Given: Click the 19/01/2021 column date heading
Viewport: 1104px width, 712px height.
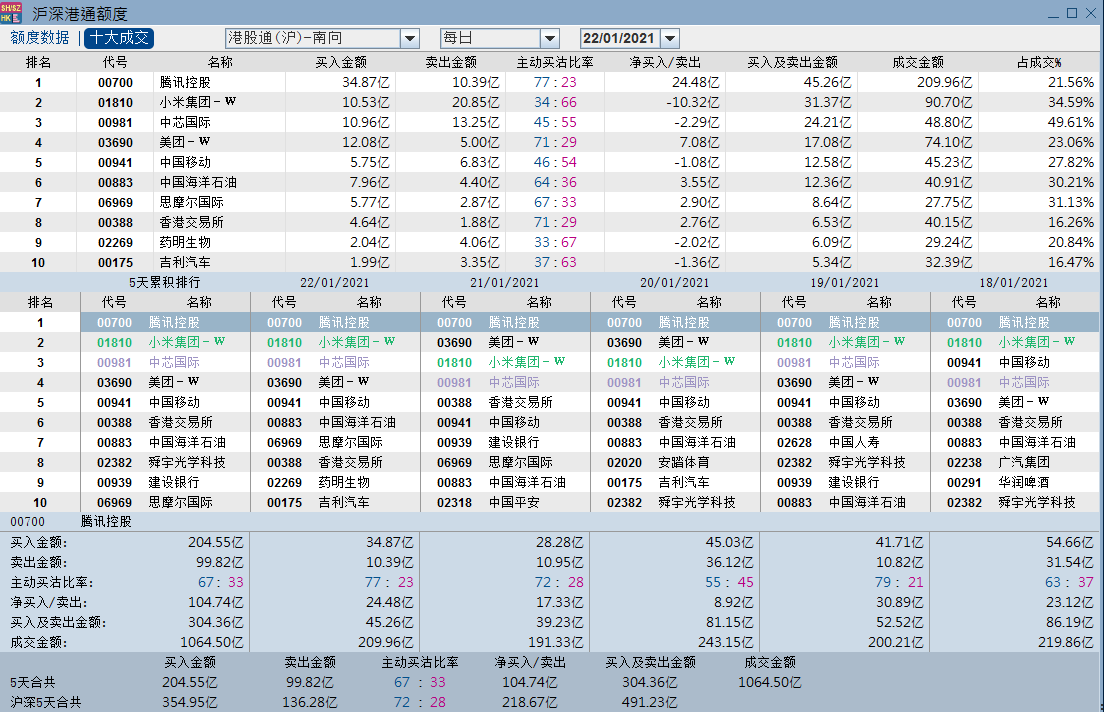Looking at the screenshot, I should (844, 282).
